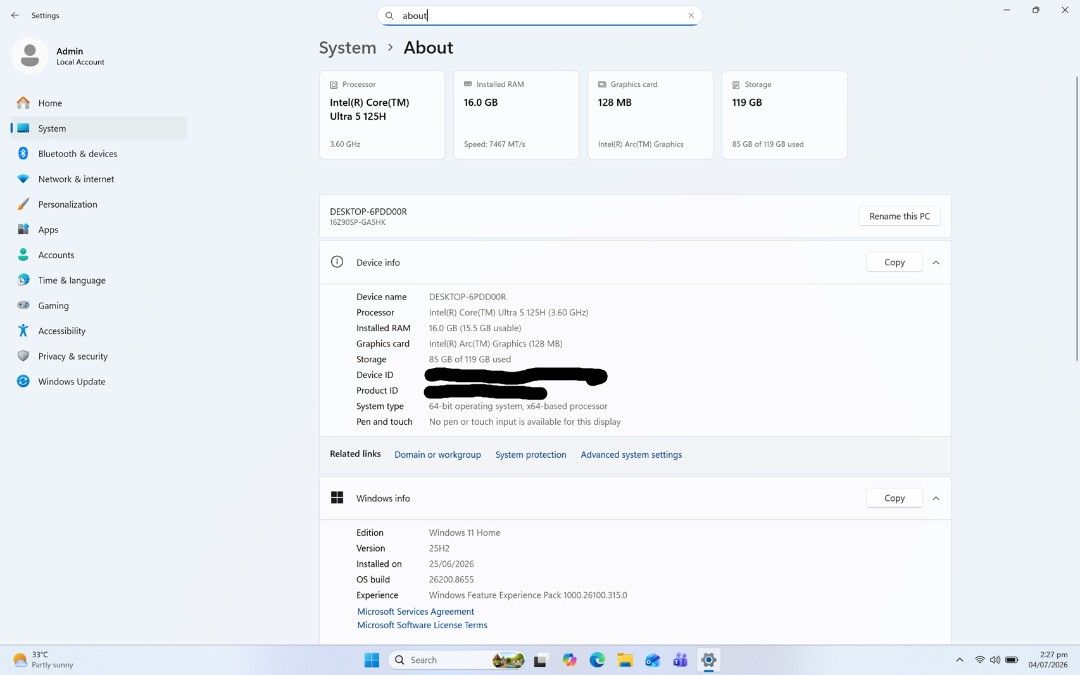Open Gaming settings
Viewport: 1080px width, 675px height.
98,306
